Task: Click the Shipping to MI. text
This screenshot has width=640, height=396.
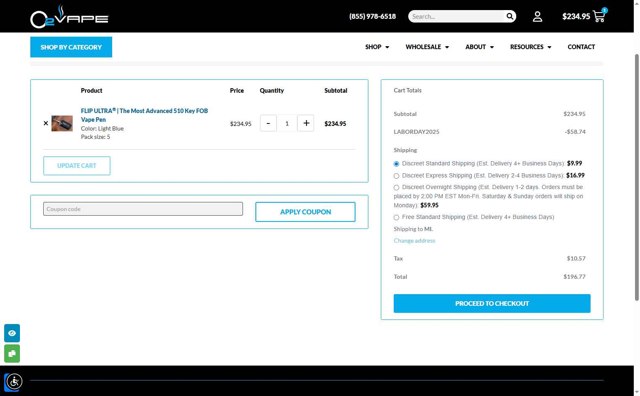Action: [413, 229]
